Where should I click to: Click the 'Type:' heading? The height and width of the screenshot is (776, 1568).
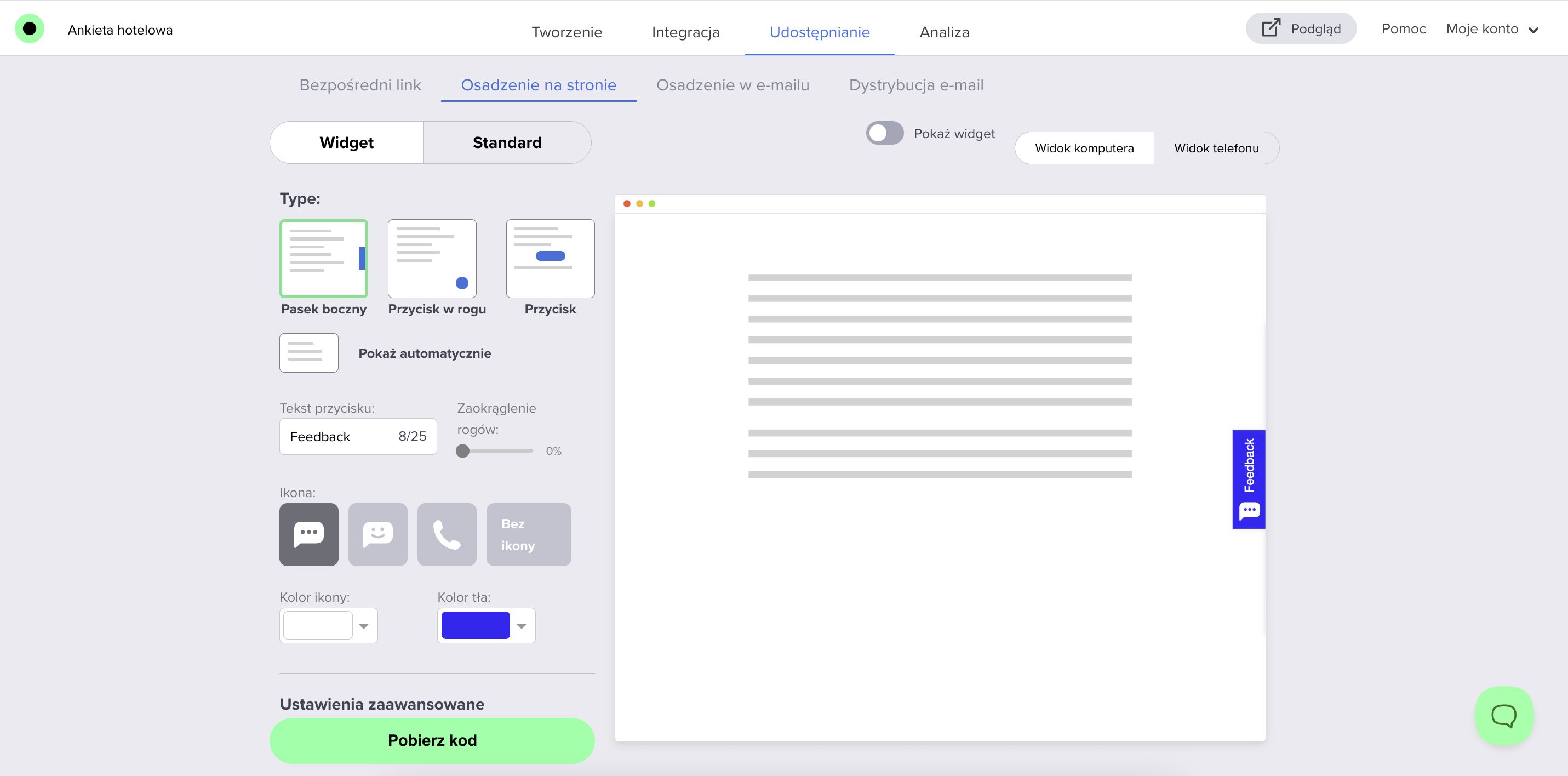pos(300,198)
